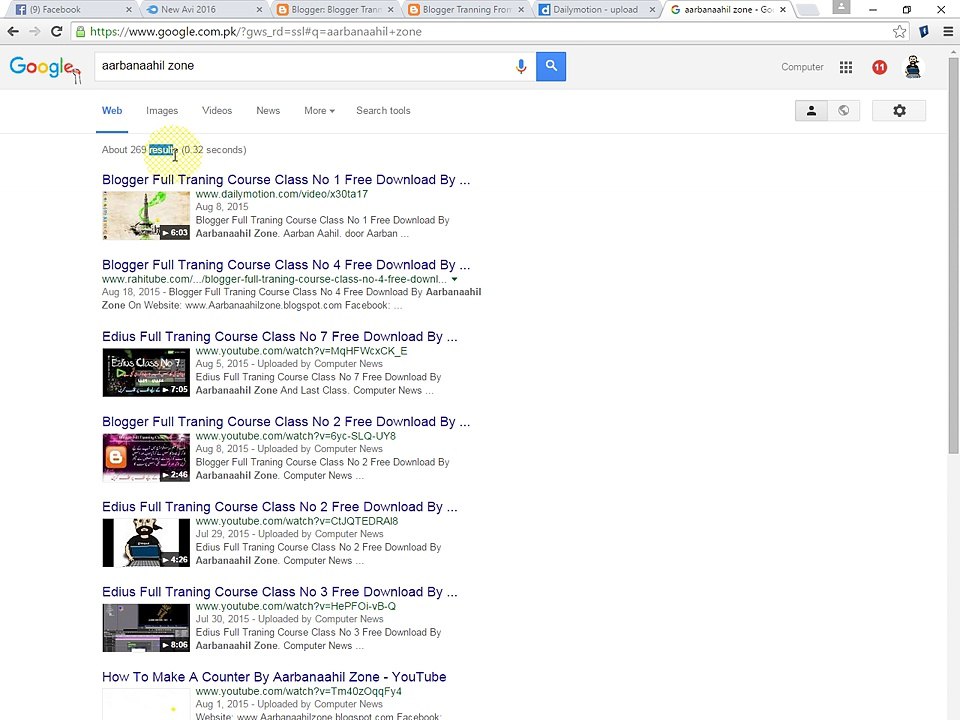
Task: Click the new tab button
Action: pos(808,10)
